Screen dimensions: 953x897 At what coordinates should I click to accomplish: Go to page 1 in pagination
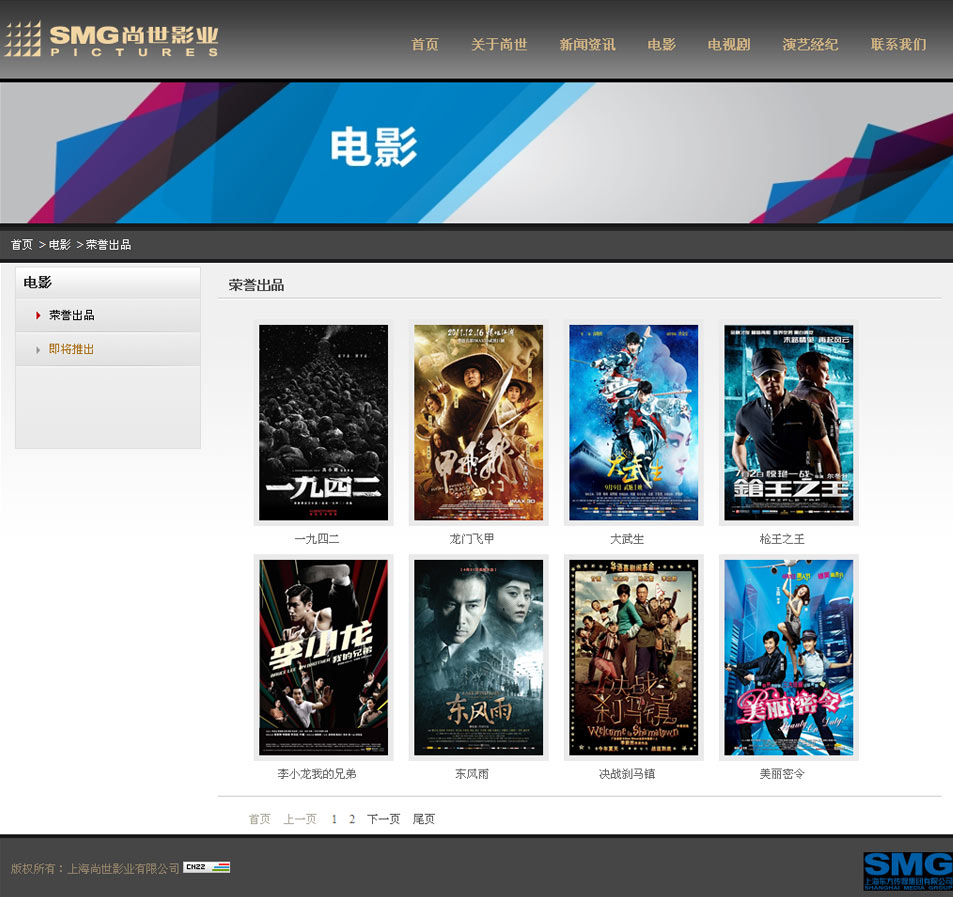click(x=334, y=819)
